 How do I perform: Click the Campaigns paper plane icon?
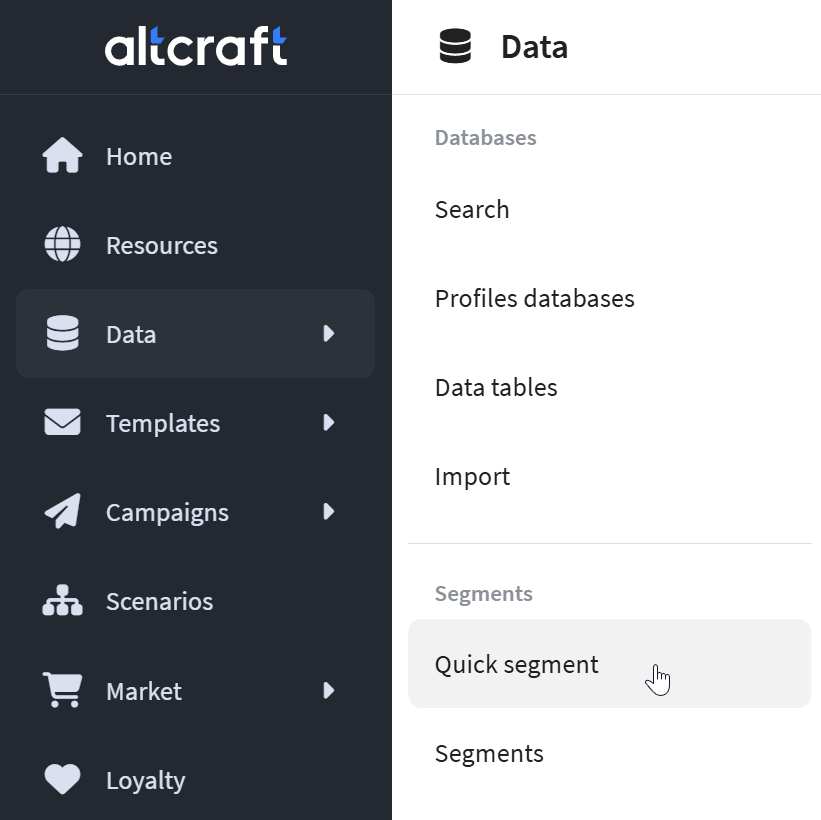tap(62, 511)
